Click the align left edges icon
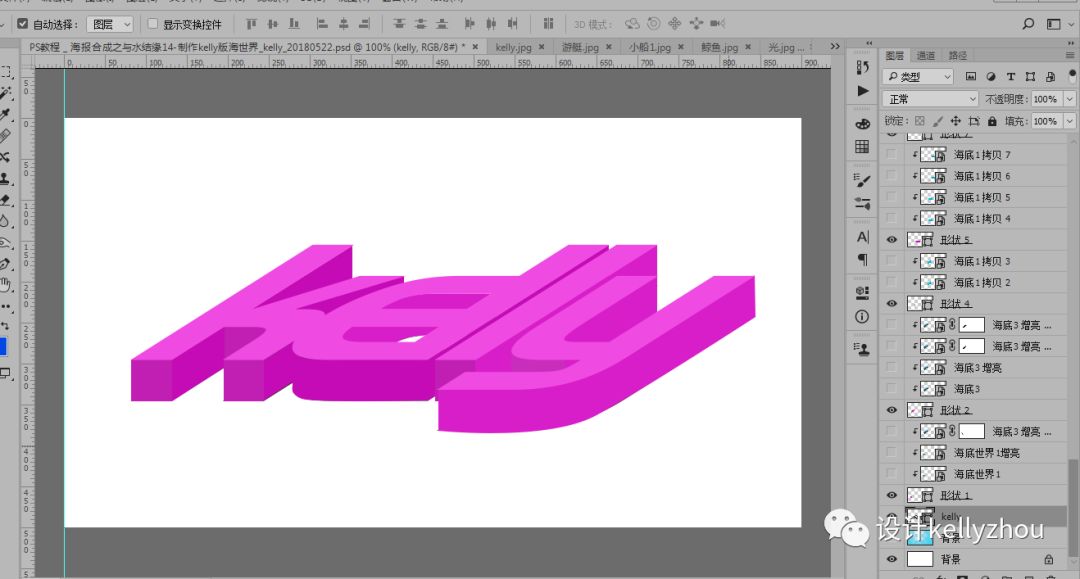Image resolution: width=1080 pixels, height=579 pixels. click(x=322, y=24)
